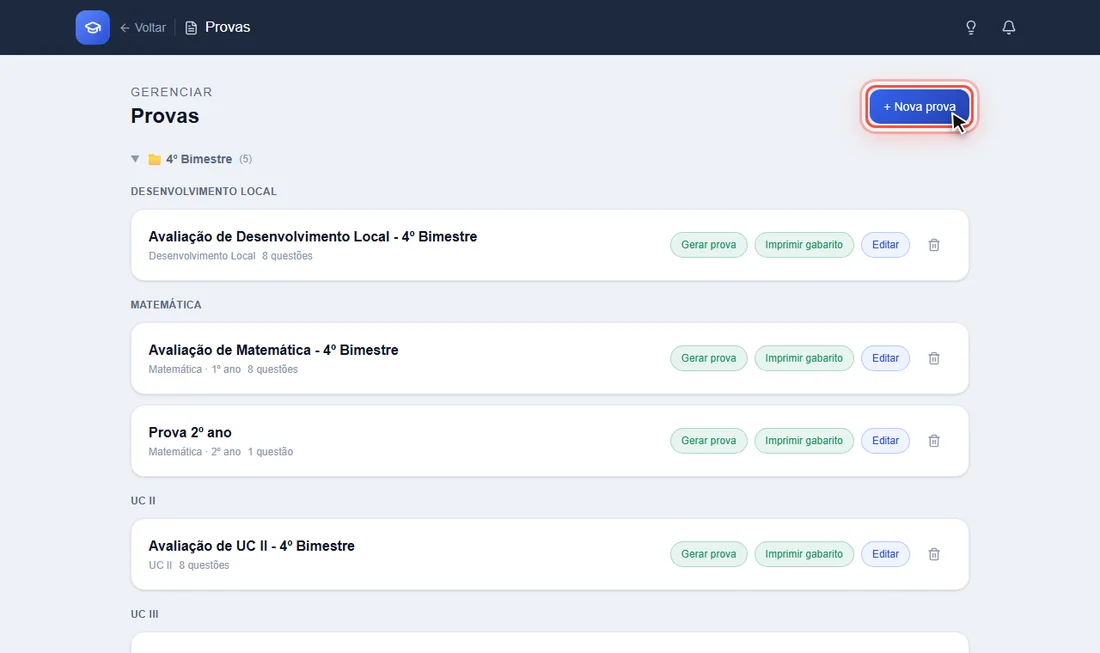Click trash icon for Prova 2º ano
1100x653 pixels.
(x=934, y=440)
